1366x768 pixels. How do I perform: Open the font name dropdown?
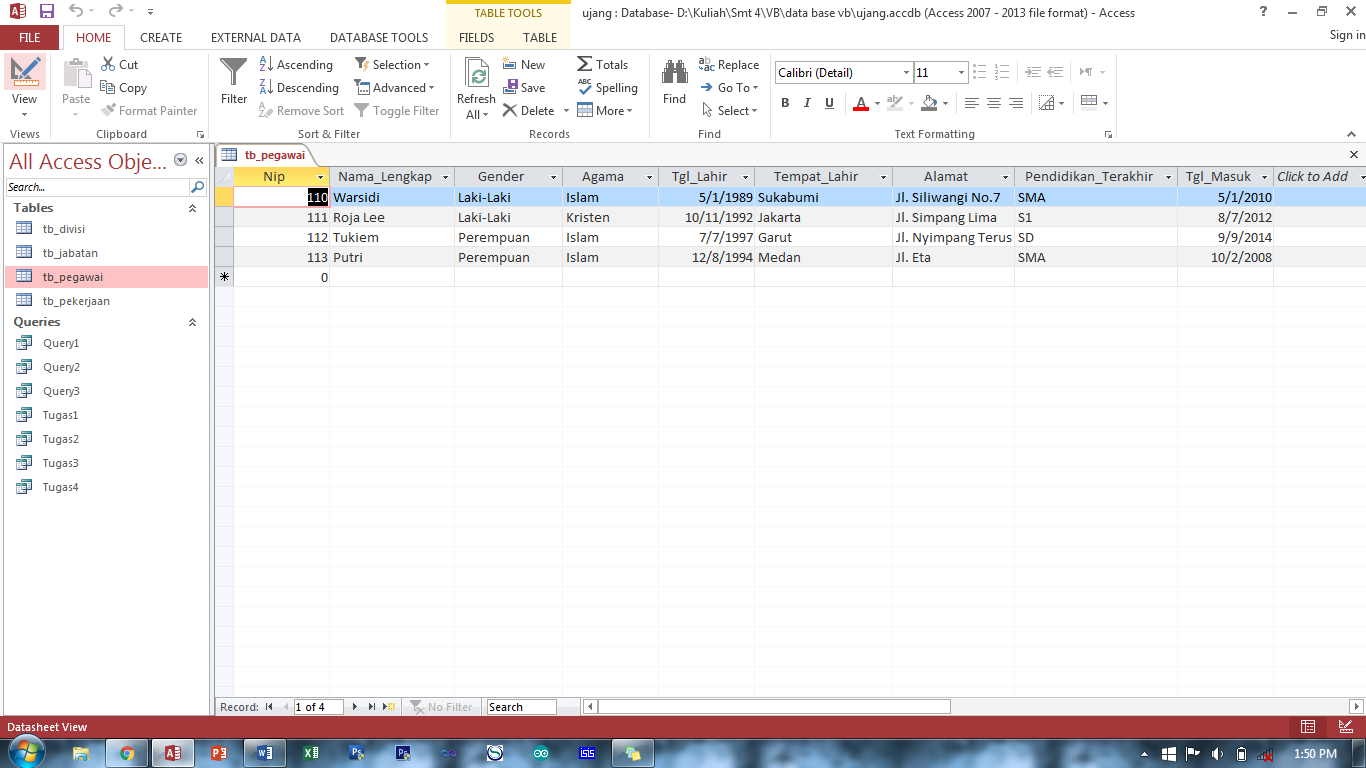[906, 73]
